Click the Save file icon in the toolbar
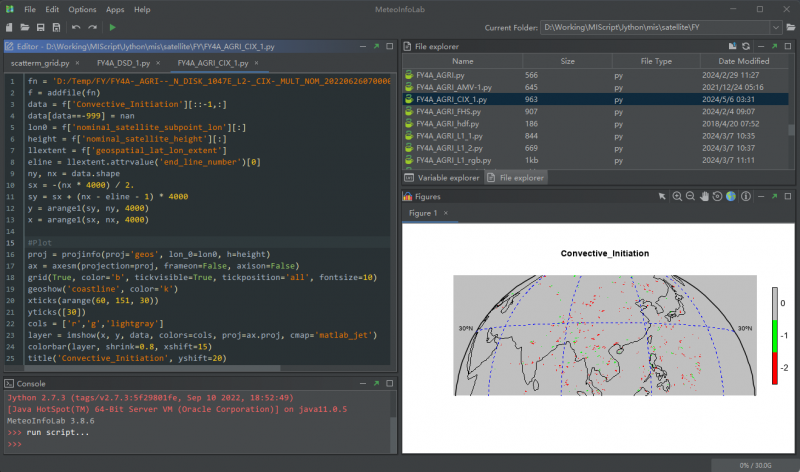 39,27
